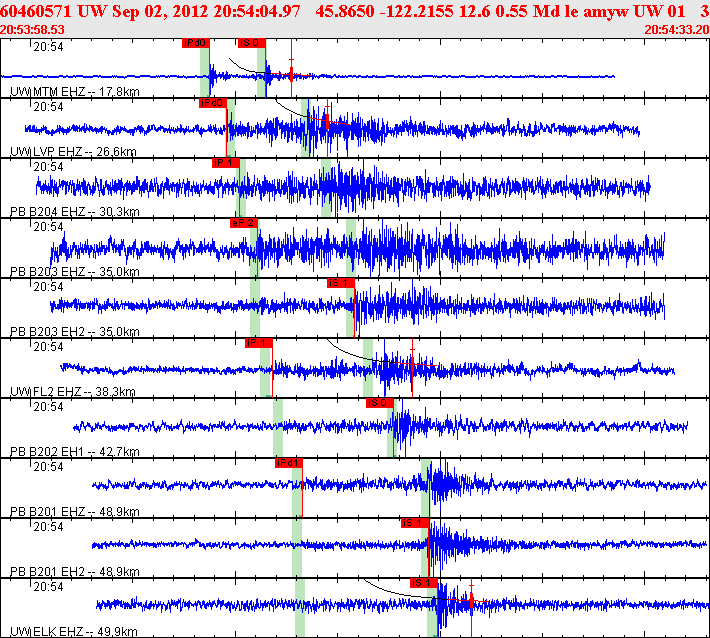Select the iS 1 pick flag on B201 EH2 trace

tap(415, 523)
